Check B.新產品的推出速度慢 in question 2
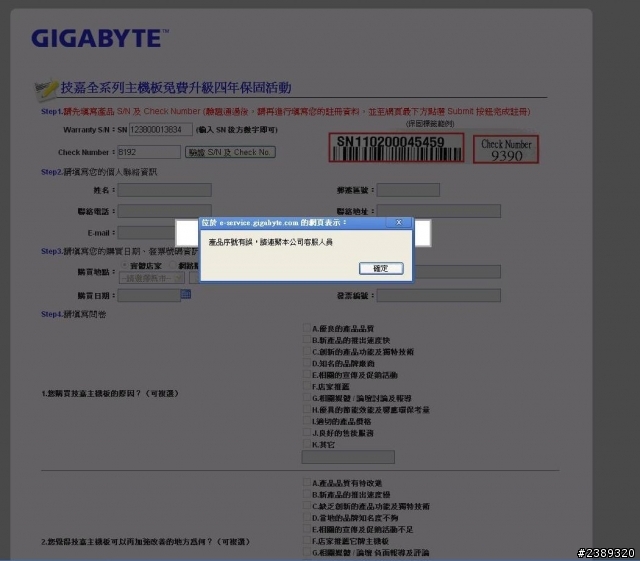This screenshot has width=641, height=561. click(307, 494)
